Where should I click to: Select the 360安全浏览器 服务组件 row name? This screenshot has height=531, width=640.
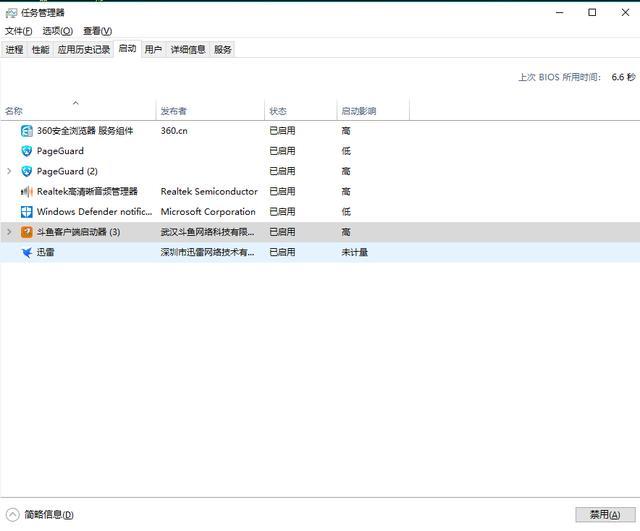(85, 131)
